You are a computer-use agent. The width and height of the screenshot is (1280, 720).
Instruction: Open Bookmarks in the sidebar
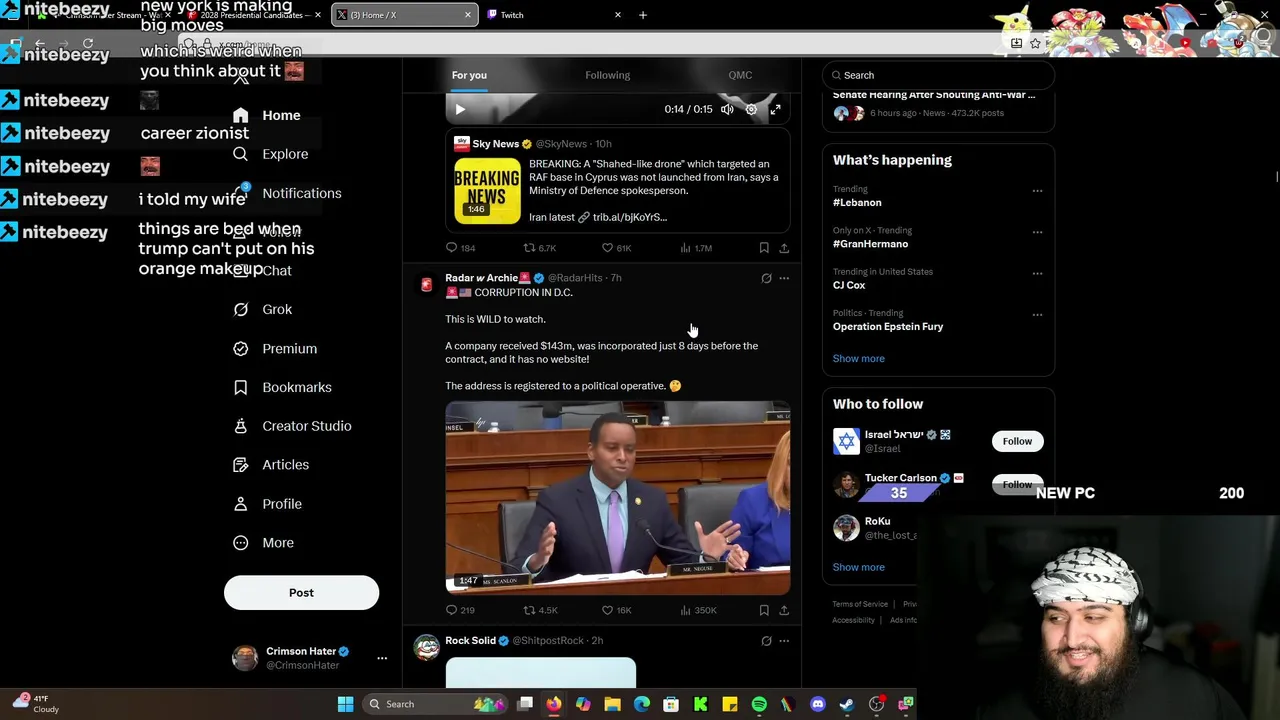[282, 387]
